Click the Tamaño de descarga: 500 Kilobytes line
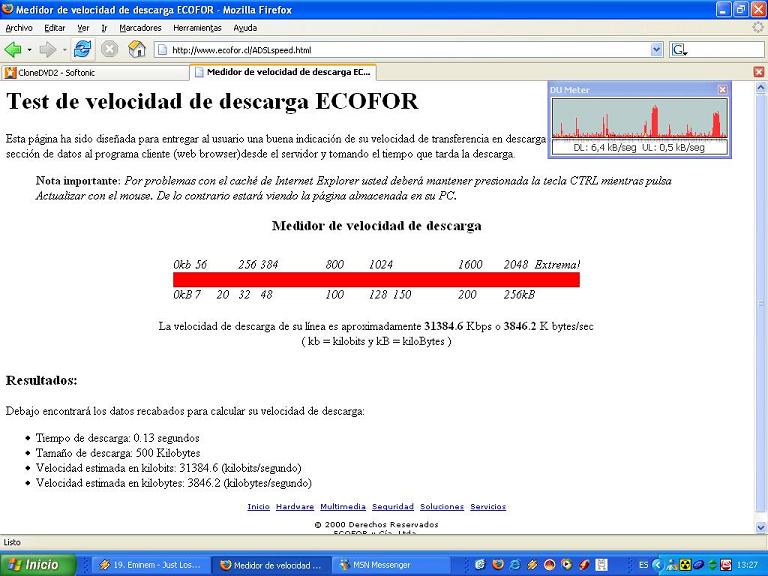Screen dimensions: 768x576 pos(118,453)
